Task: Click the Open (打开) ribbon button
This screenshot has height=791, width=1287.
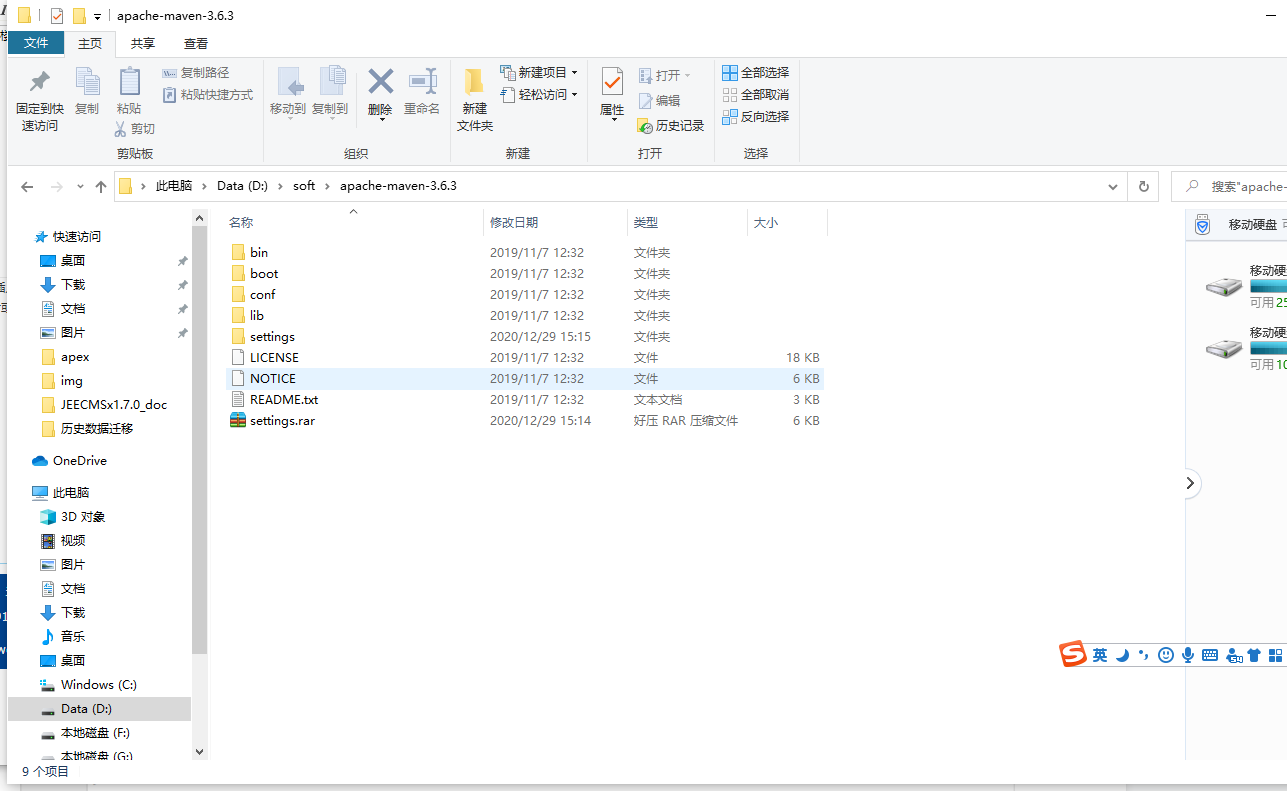Action: tap(664, 75)
